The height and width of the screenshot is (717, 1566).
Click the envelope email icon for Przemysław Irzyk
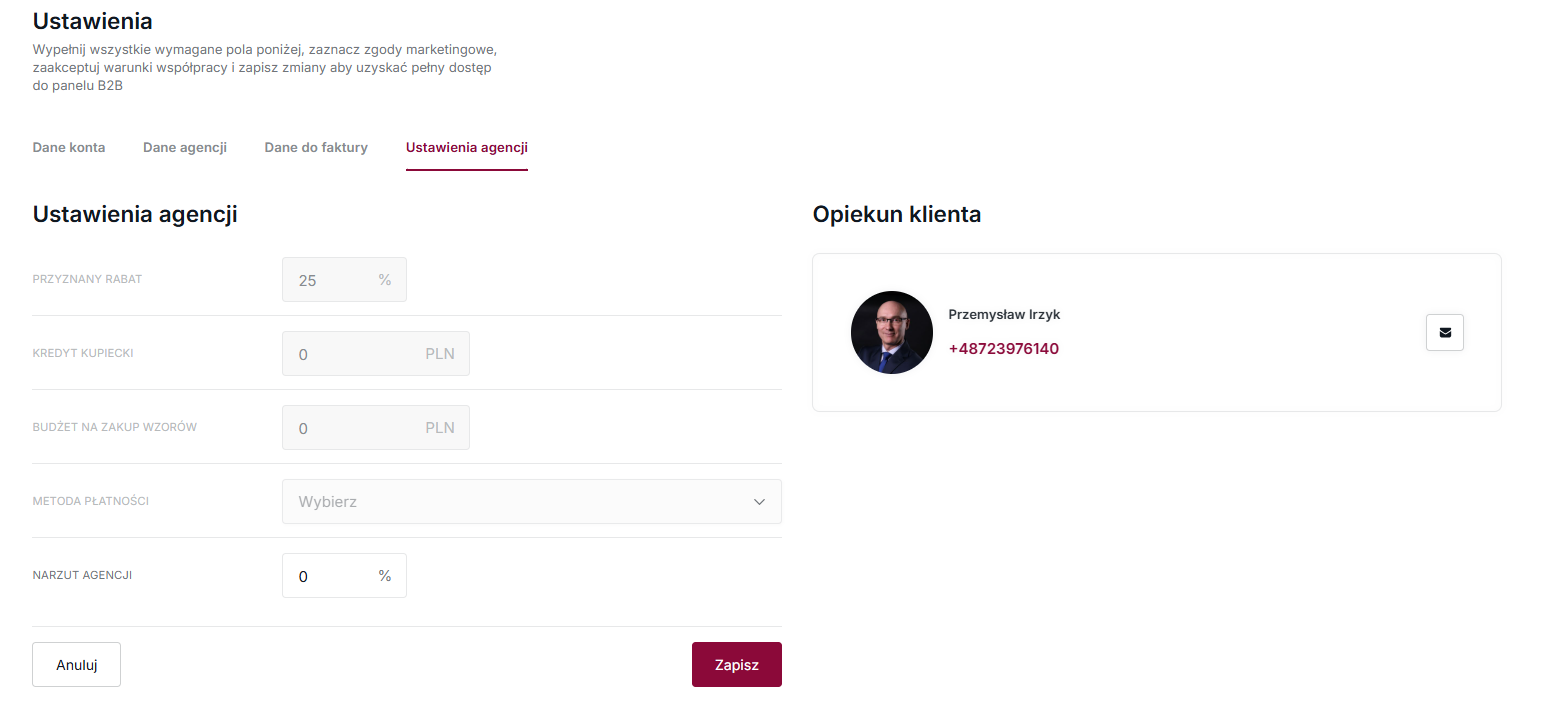click(1444, 333)
